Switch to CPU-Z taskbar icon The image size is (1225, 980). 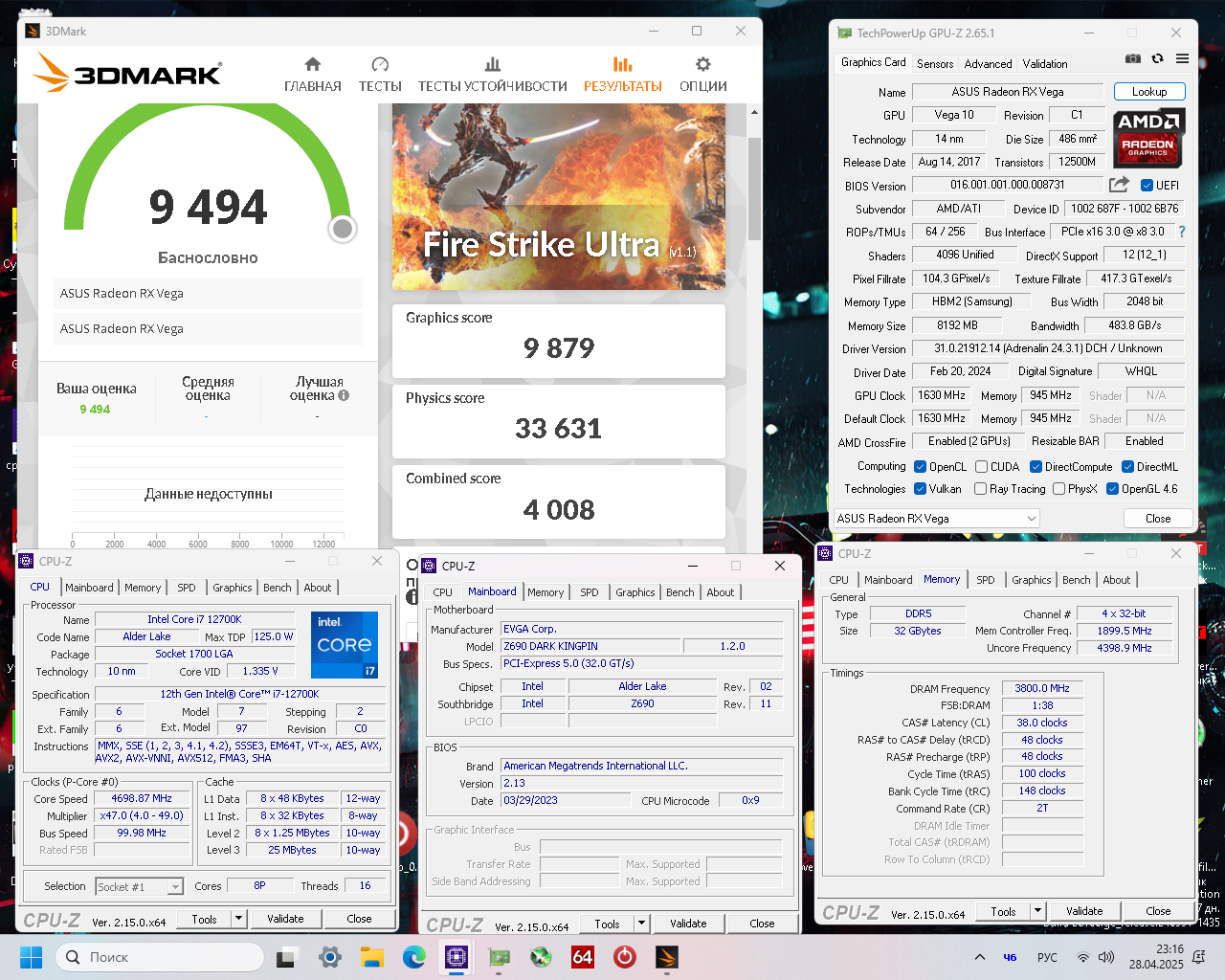click(457, 957)
